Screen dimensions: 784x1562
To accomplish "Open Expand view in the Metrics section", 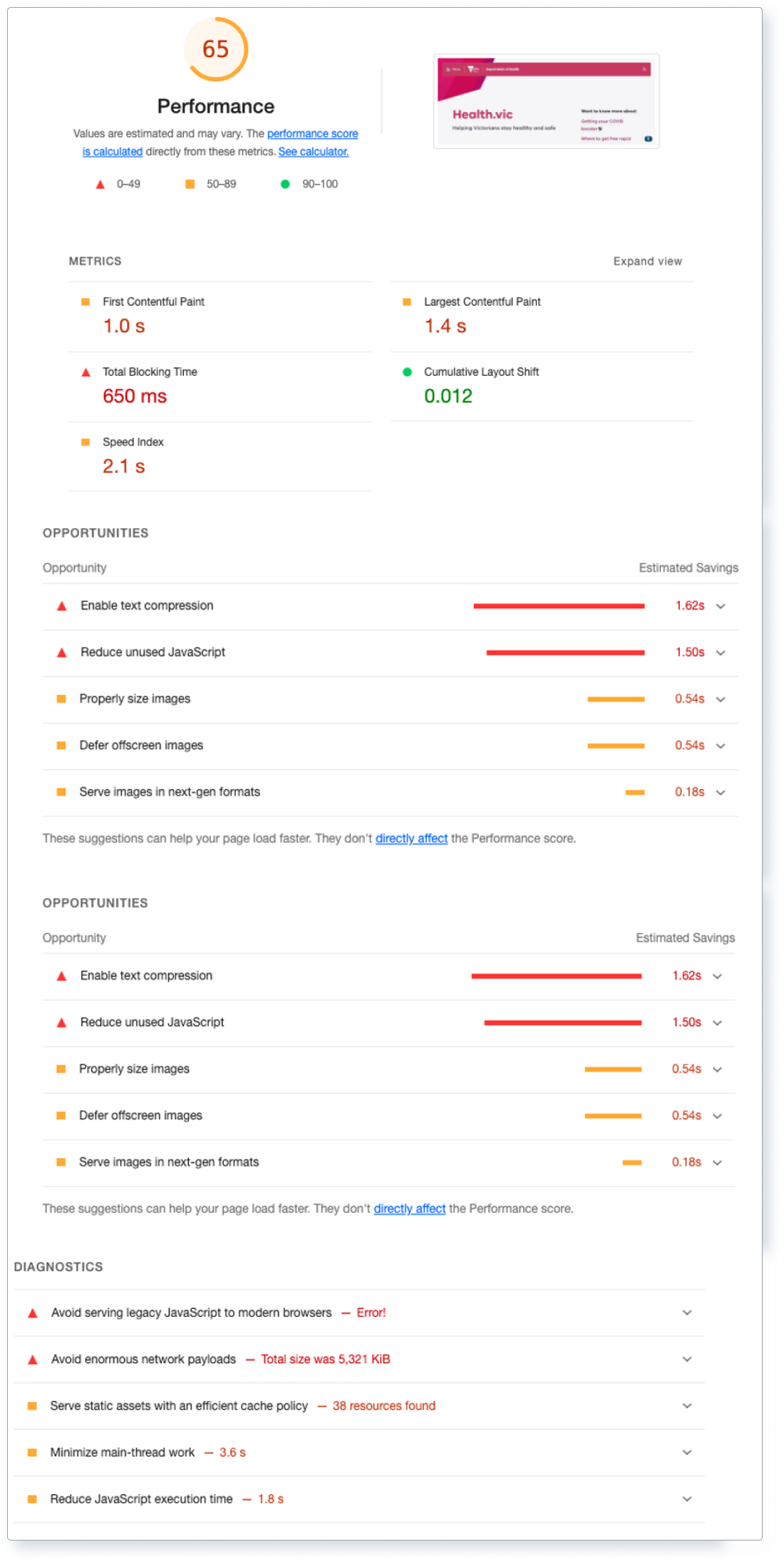I will point(647,261).
